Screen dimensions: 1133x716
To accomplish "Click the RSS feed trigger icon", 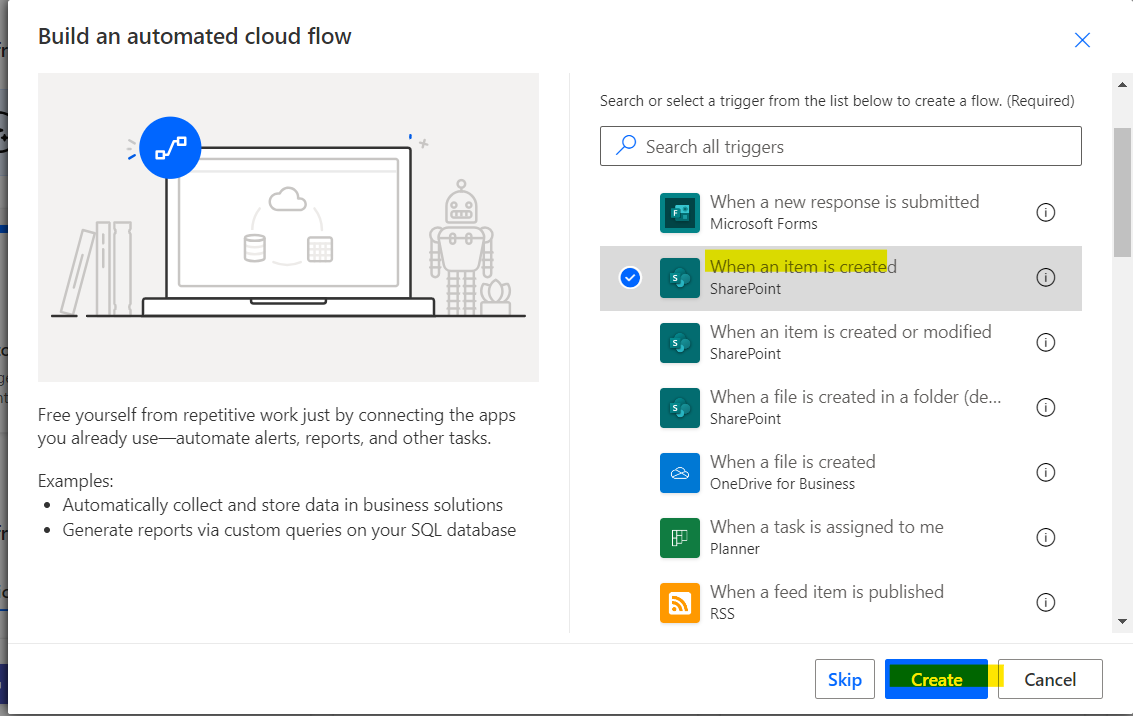I will [679, 603].
